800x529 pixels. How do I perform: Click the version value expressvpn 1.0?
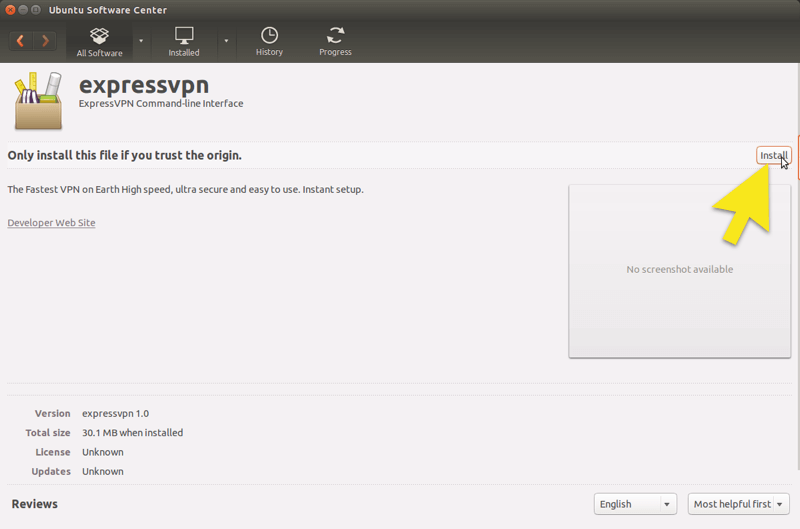[115, 414]
